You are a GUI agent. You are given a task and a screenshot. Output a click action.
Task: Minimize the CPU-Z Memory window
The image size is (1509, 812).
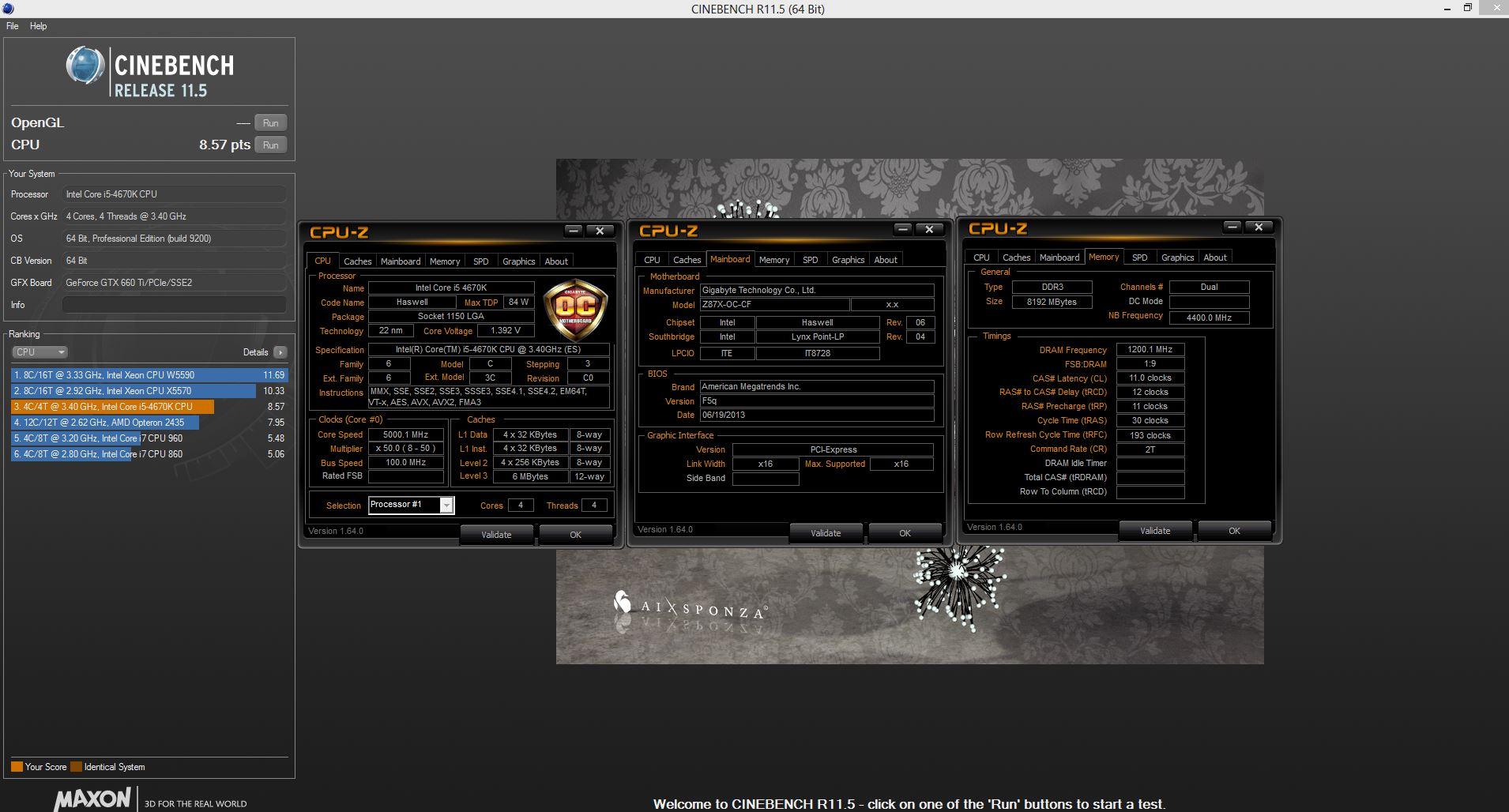pyautogui.click(x=1232, y=227)
